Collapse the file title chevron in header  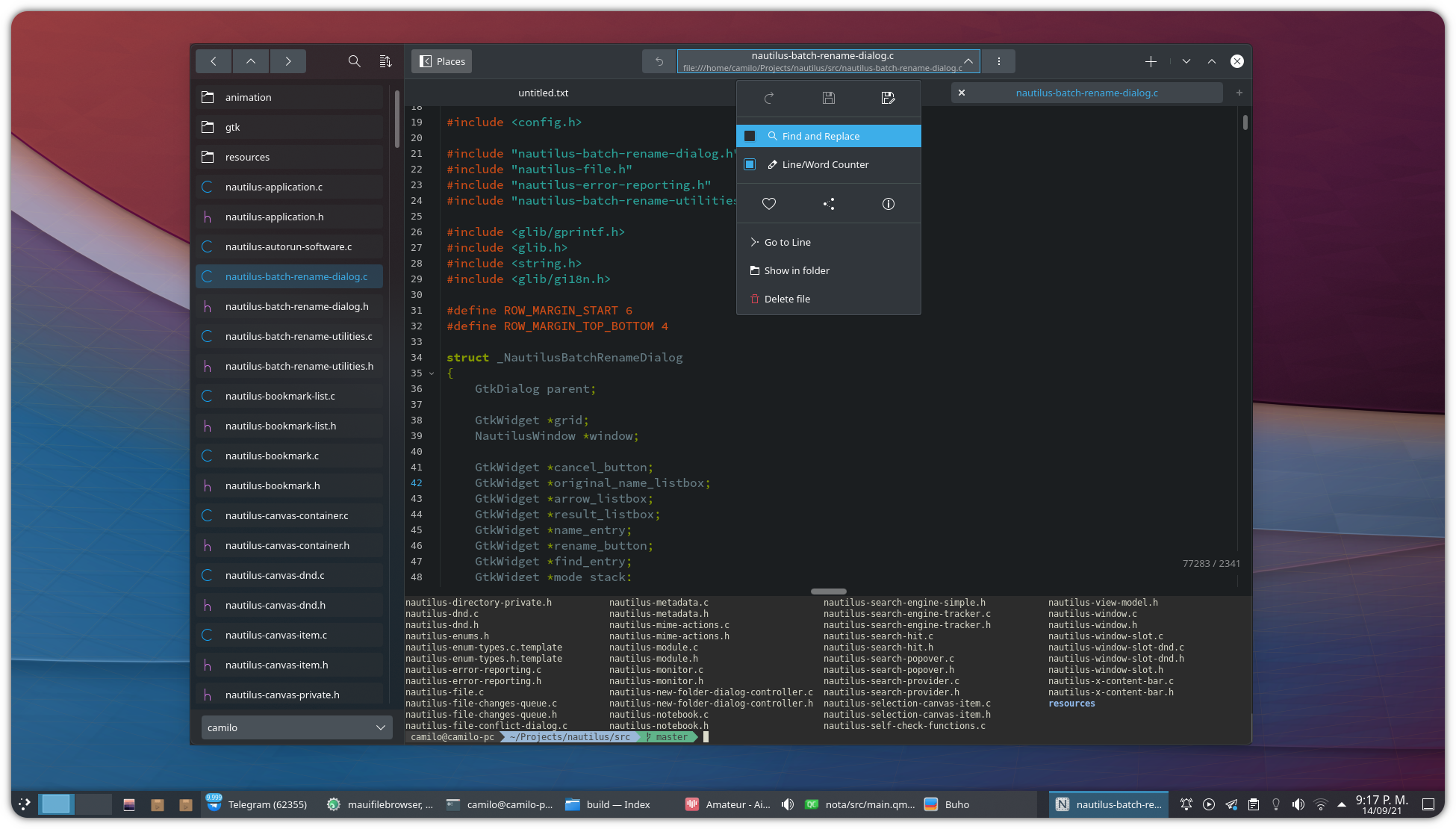(968, 60)
